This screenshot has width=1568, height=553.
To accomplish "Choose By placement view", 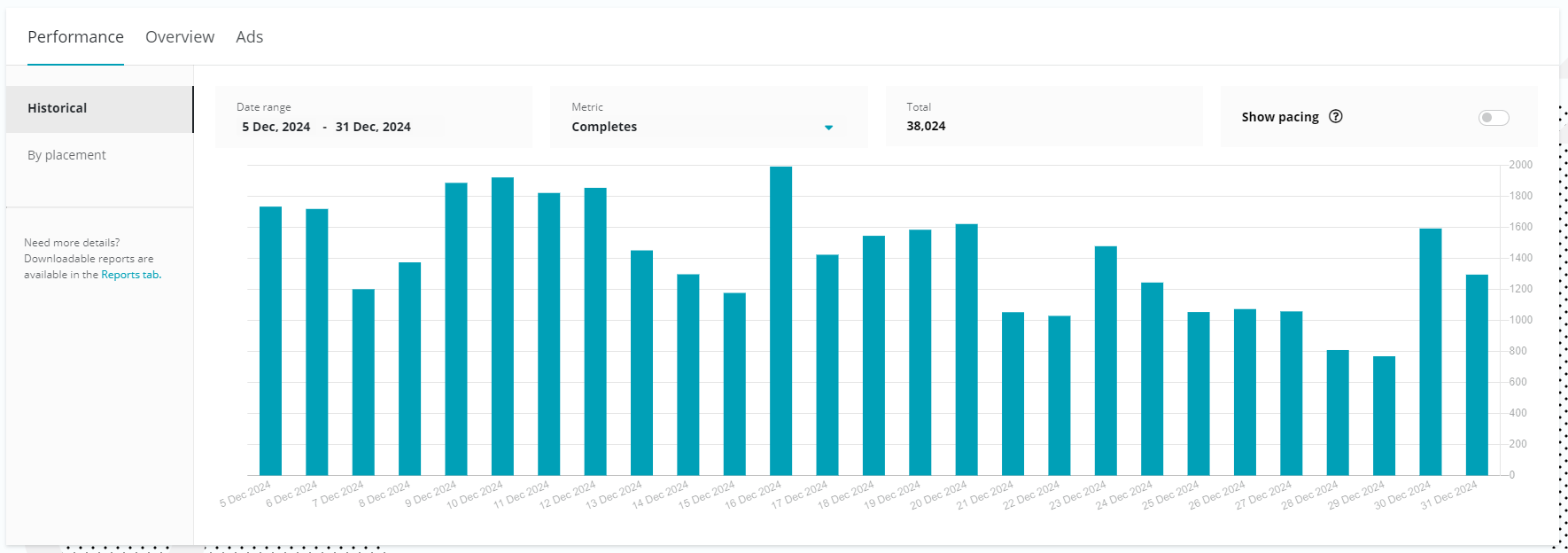I will (66, 155).
